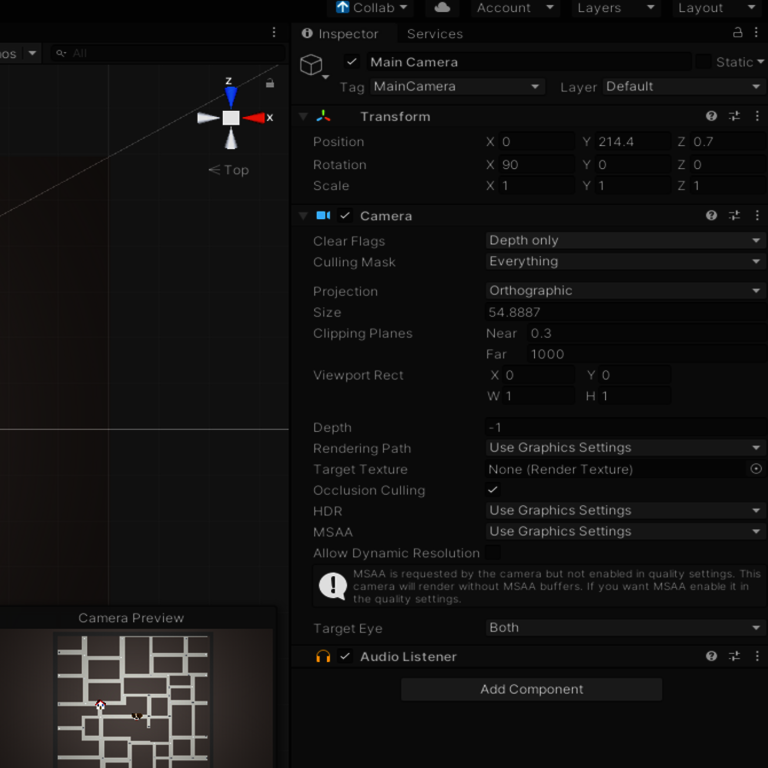The width and height of the screenshot is (768, 768).
Task: Open the Inspector panel kebab menu
Action: (757, 33)
